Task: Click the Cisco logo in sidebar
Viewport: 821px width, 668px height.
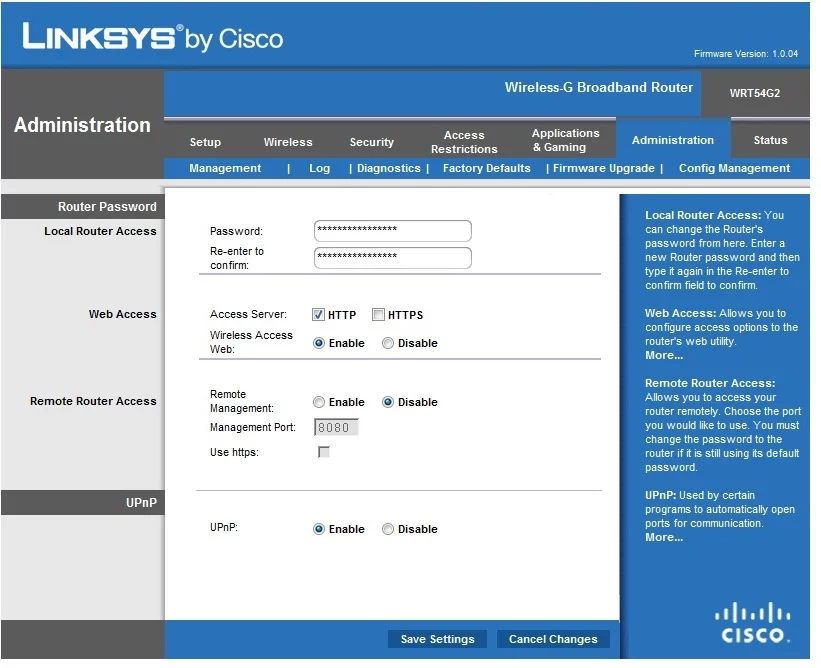Action: [x=753, y=622]
